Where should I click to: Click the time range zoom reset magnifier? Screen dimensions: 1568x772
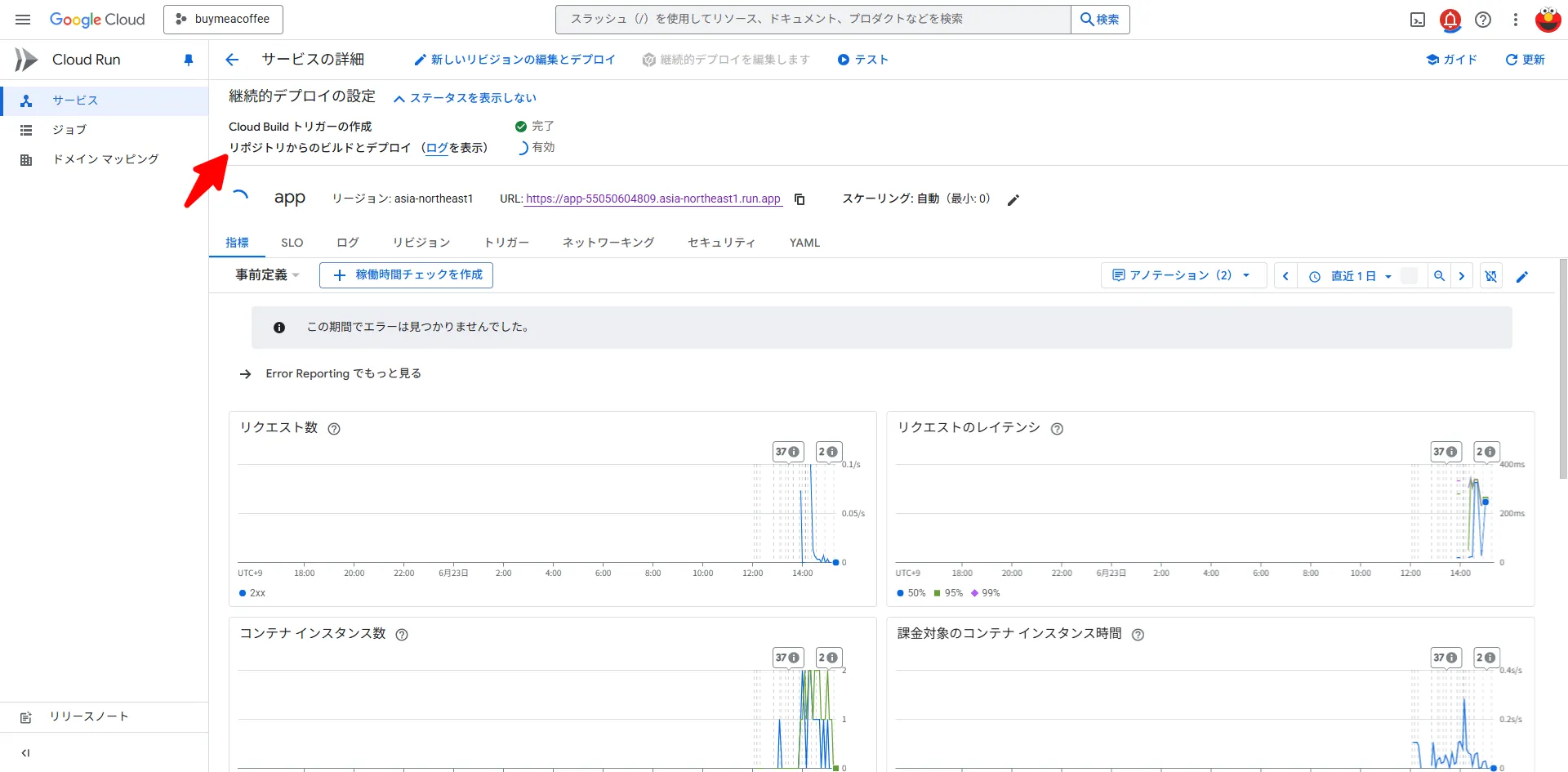point(1439,276)
